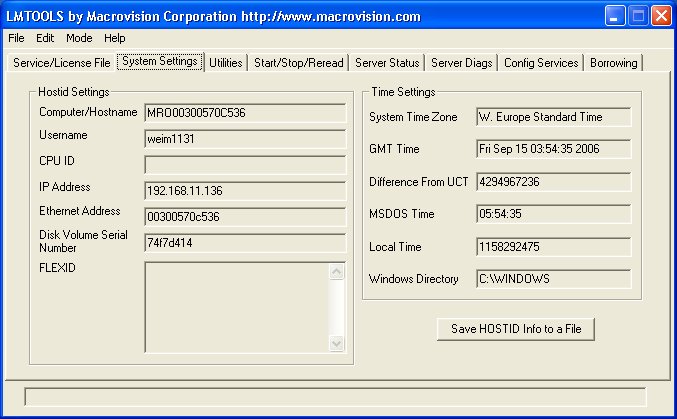Open the Borrowing tab
677x419 pixels.
point(614,63)
